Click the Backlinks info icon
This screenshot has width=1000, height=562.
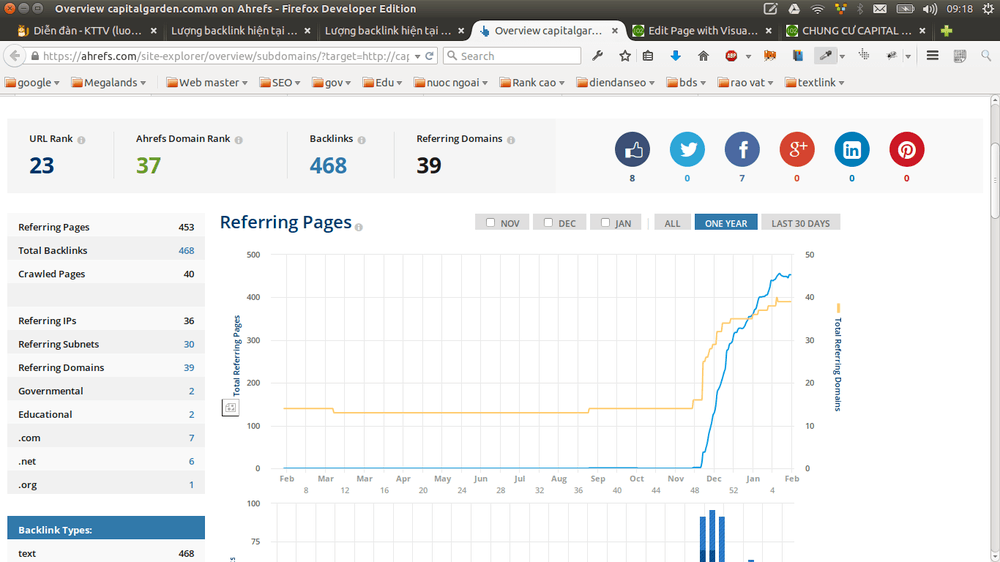362,140
